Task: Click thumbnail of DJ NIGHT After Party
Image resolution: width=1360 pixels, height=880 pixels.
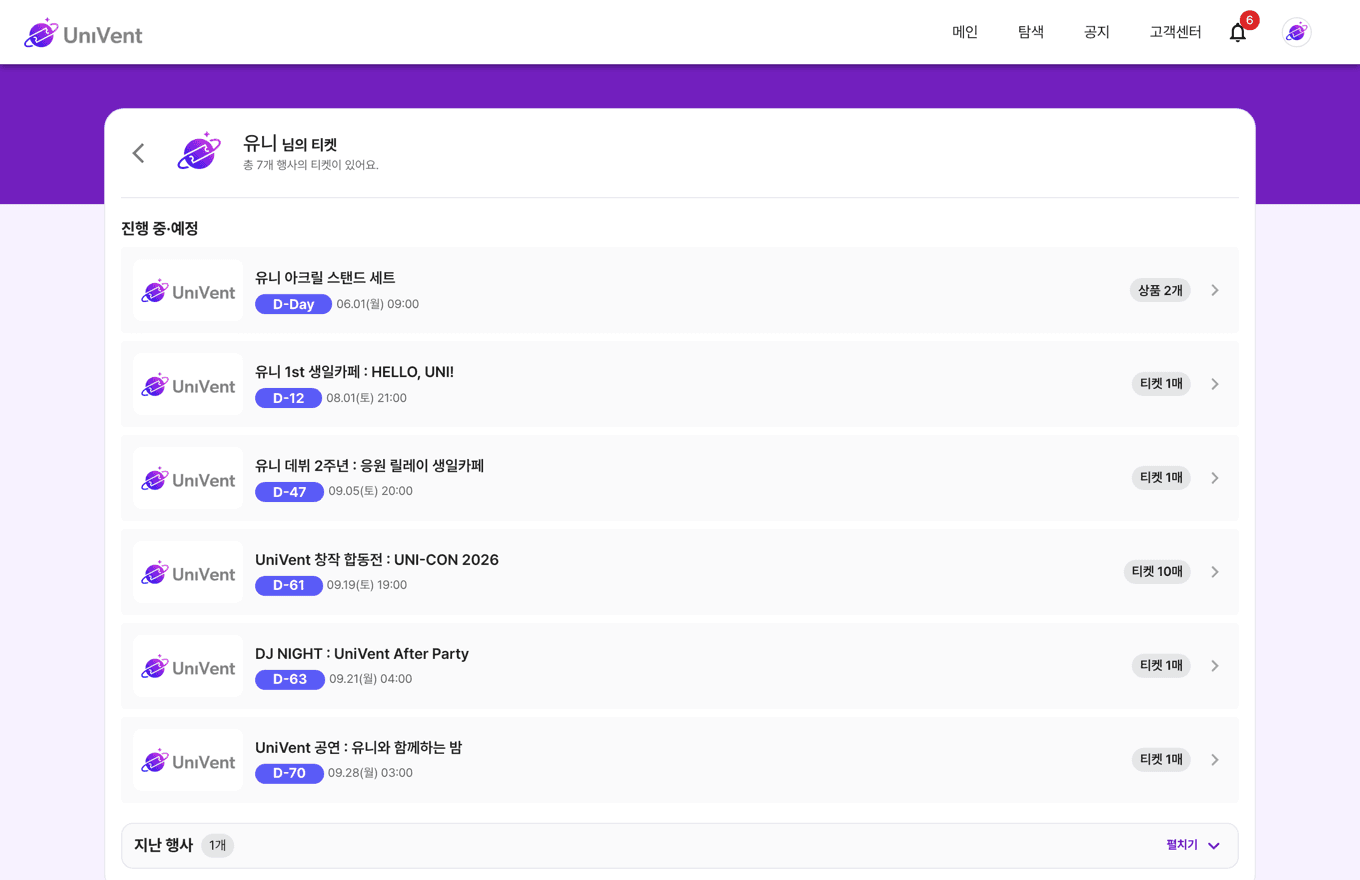Action: point(188,666)
